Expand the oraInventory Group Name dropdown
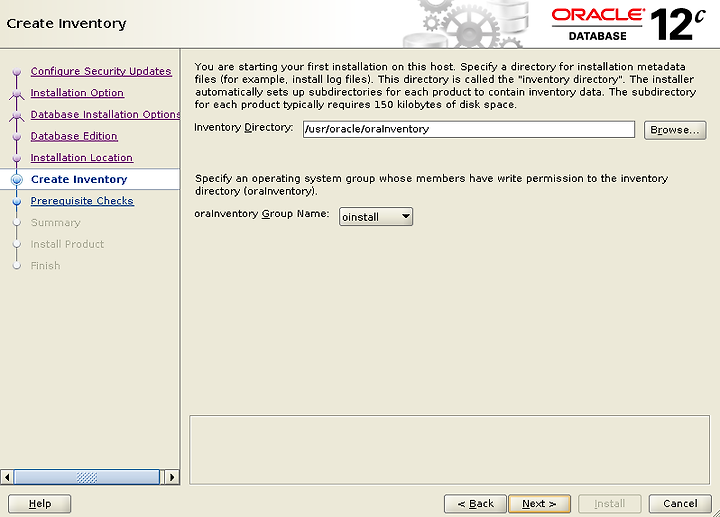Screen dimensions: 720x517 376,216
